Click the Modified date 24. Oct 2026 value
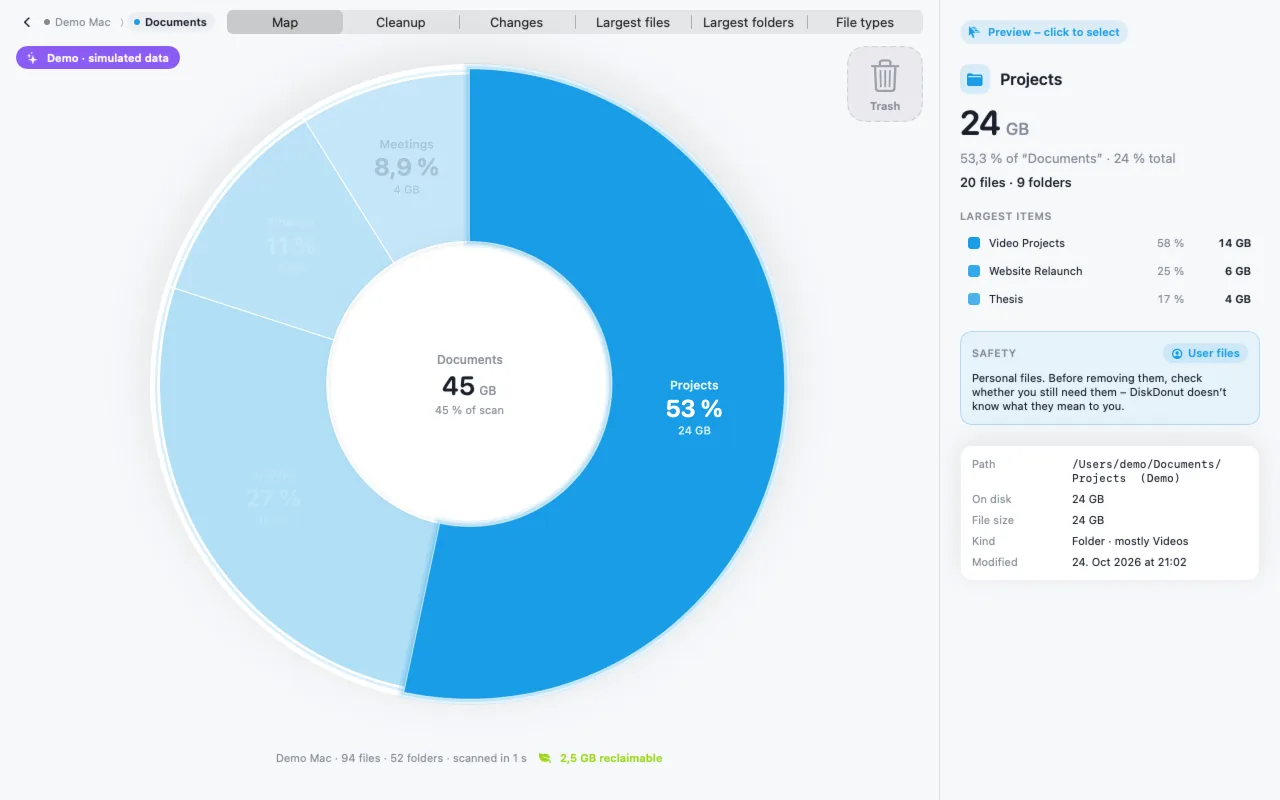Screen dimensions: 1280x800 pos(1129,562)
